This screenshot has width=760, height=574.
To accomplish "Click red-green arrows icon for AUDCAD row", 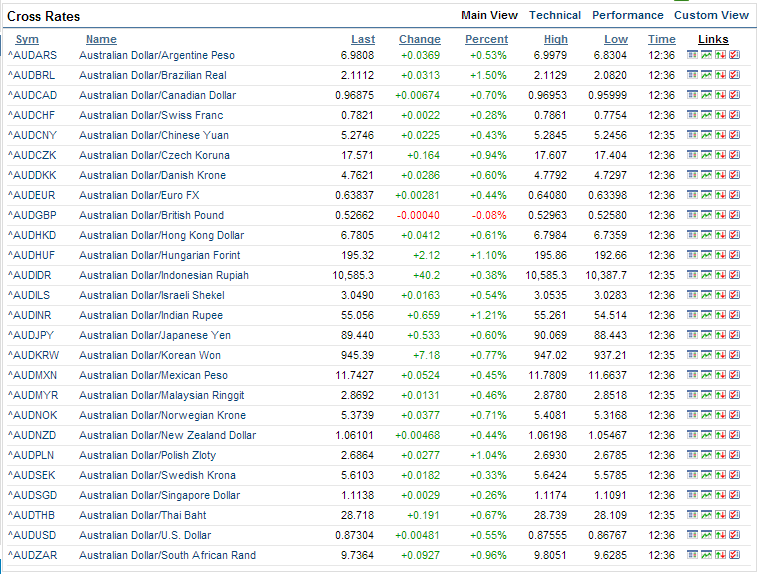I will [x=721, y=95].
